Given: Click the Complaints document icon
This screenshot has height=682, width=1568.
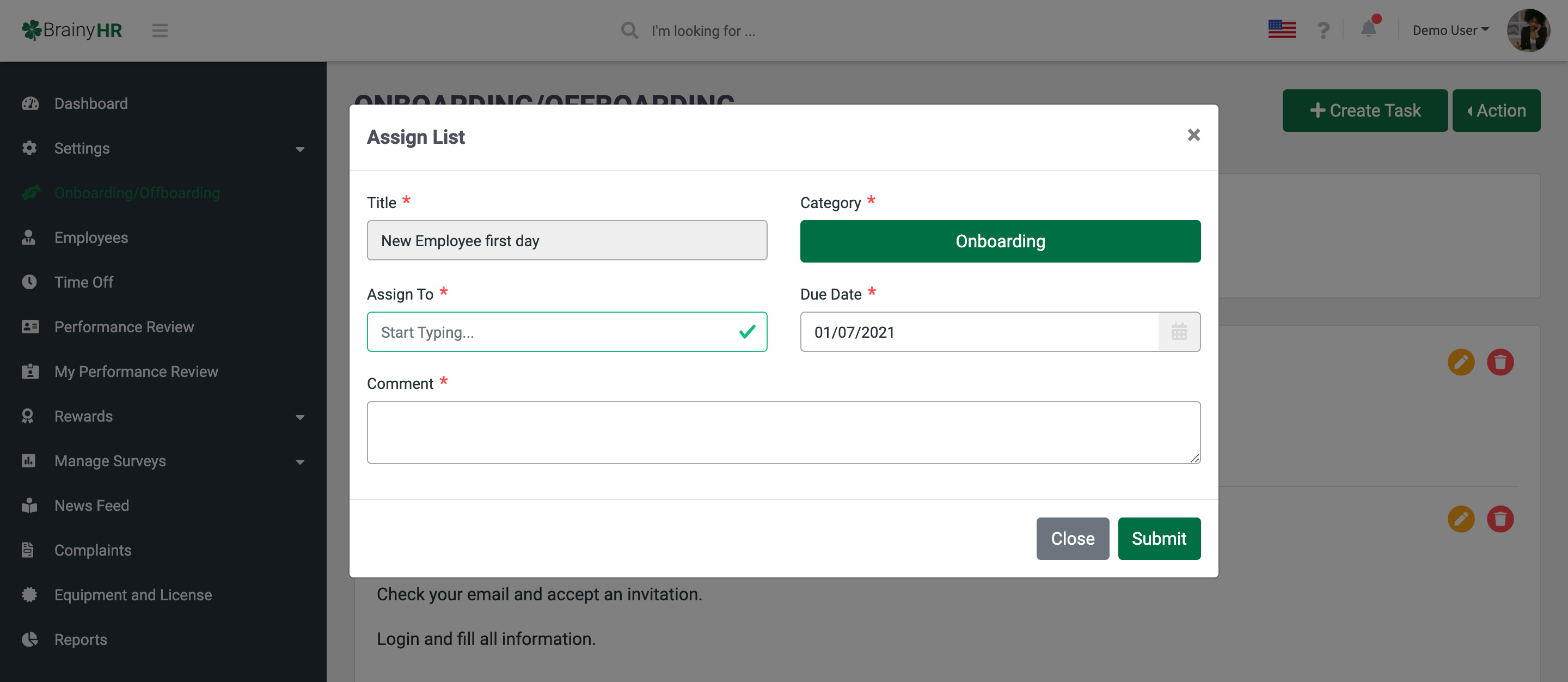Looking at the screenshot, I should [x=27, y=550].
